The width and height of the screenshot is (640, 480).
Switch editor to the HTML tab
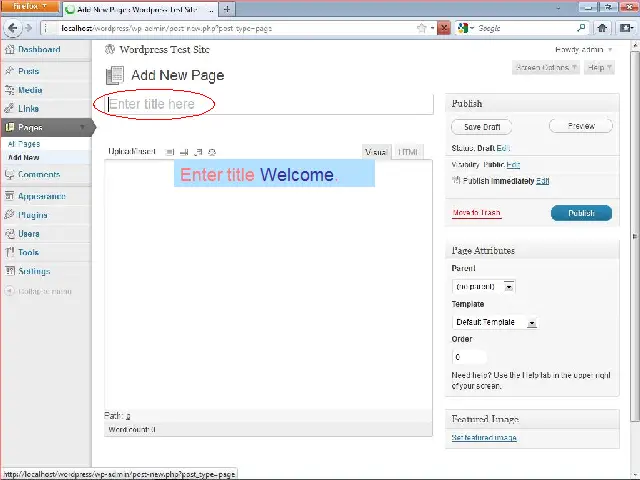408,152
